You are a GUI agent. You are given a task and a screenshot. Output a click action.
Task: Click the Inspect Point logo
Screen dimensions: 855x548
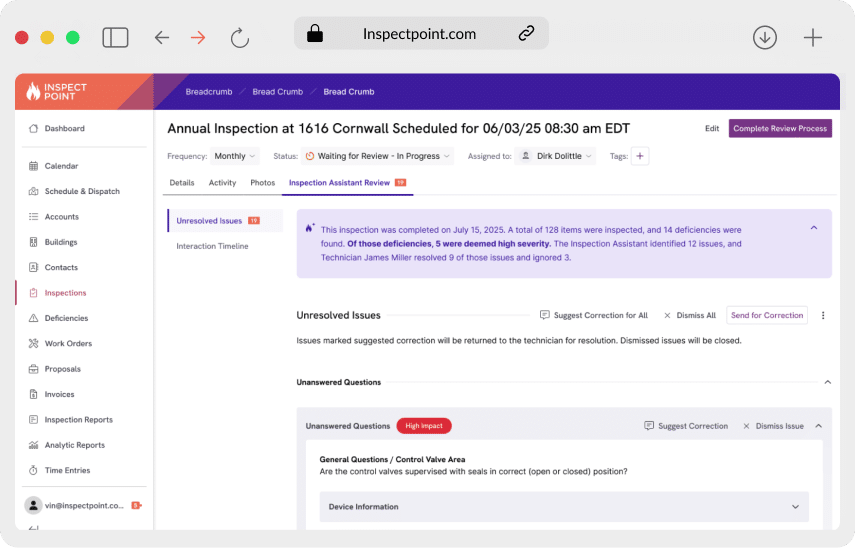pos(57,92)
